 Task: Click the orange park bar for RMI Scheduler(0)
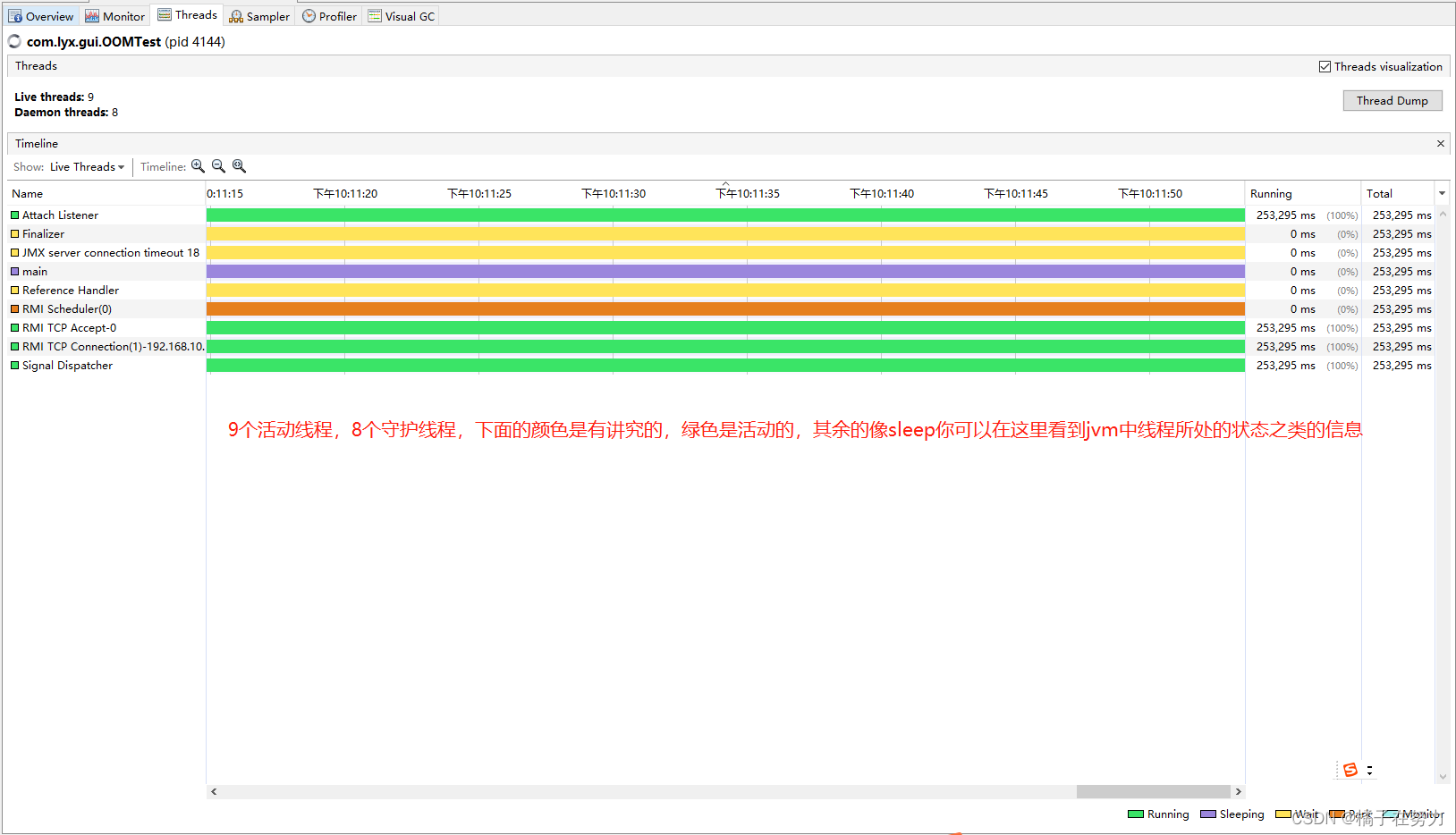(725, 309)
